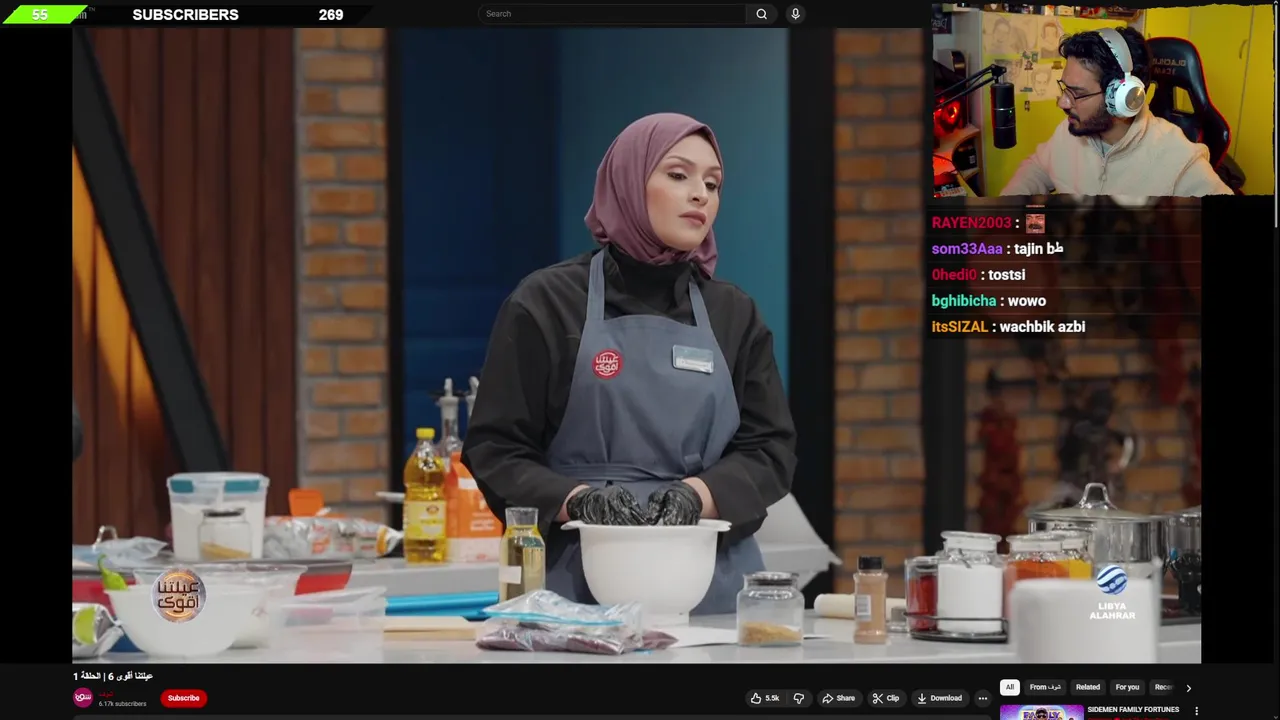Open SIDEMEN FAMILY FORTUNES video thumbnail

point(1041,712)
